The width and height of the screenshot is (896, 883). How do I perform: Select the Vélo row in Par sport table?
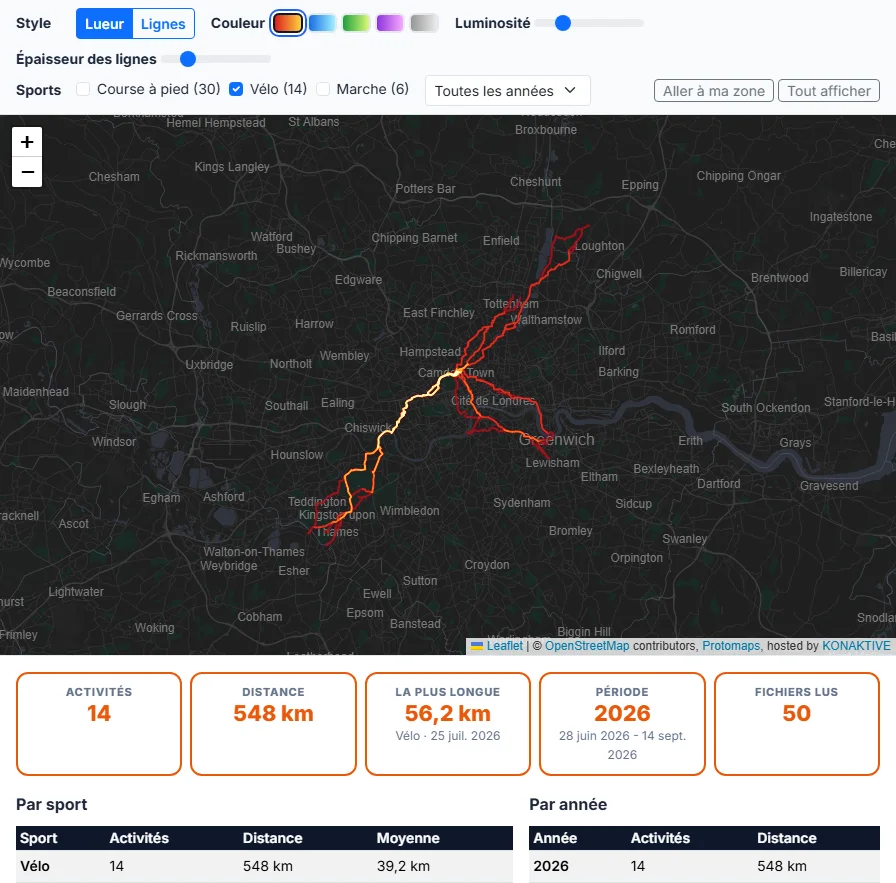pos(265,866)
